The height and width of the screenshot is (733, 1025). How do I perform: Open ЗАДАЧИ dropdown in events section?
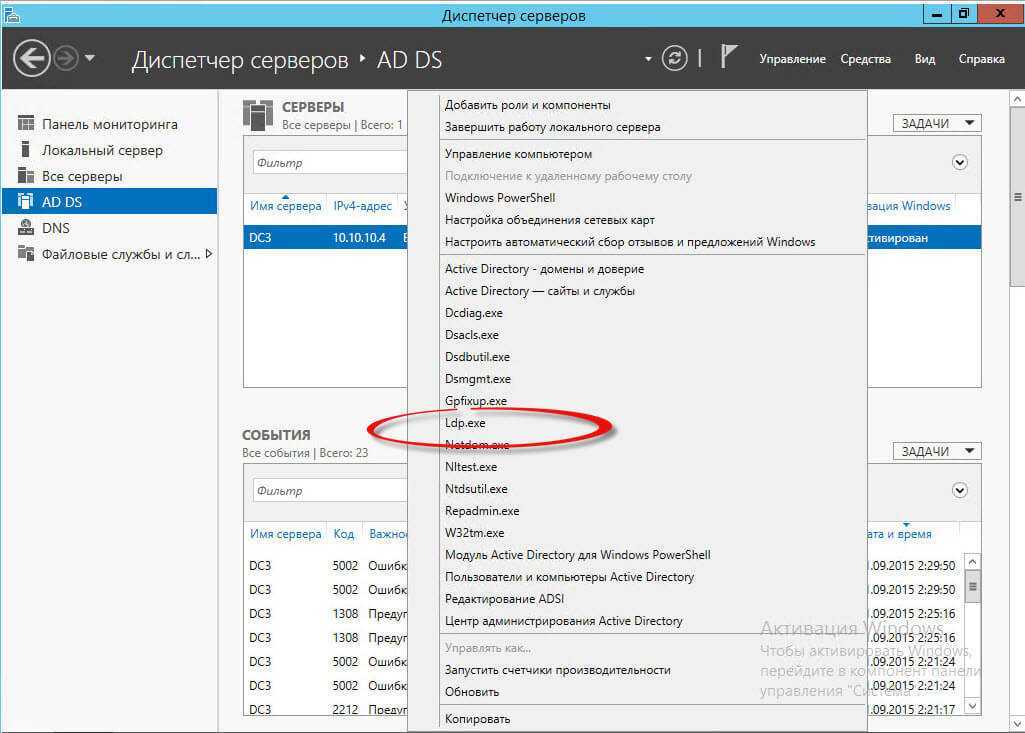point(937,451)
